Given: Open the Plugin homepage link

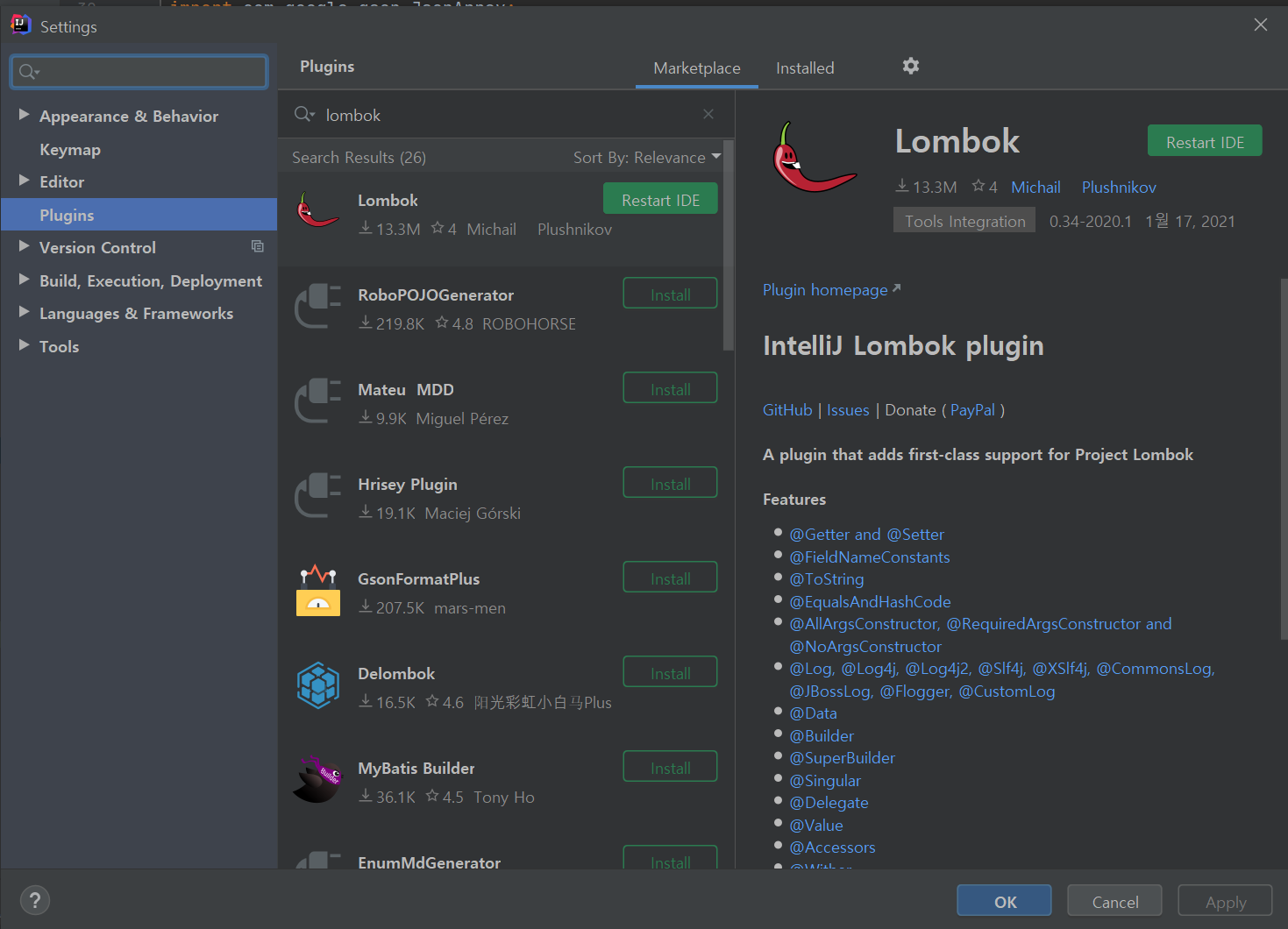Looking at the screenshot, I should tap(831, 290).
